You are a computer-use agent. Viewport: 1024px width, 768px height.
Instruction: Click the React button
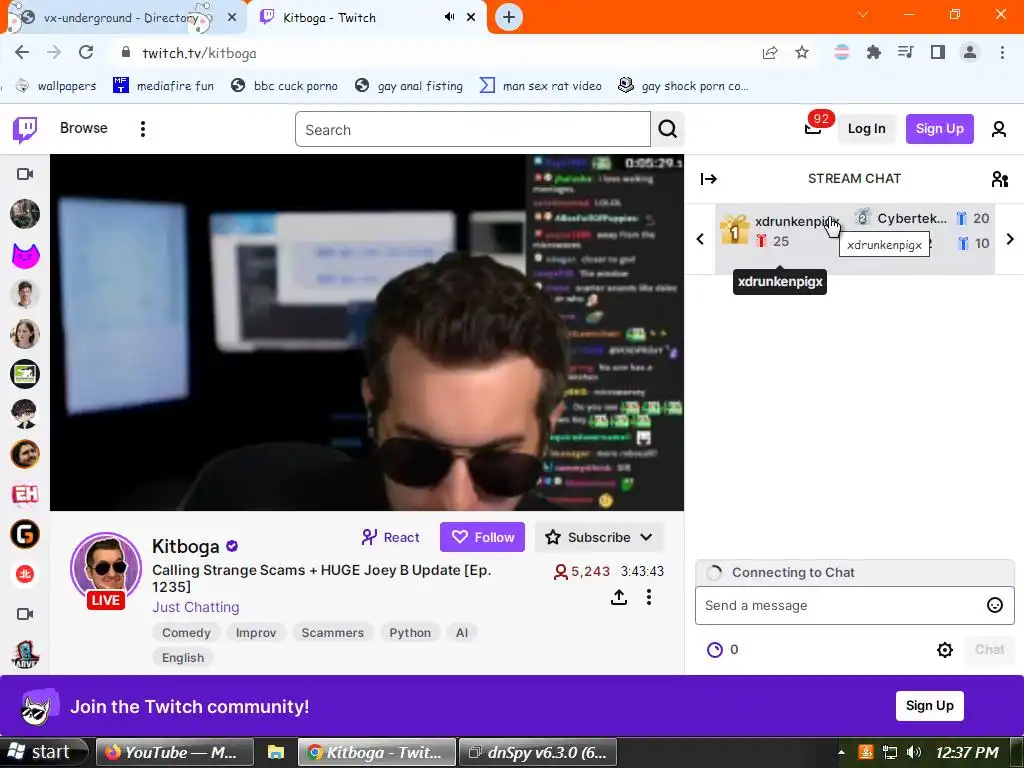(391, 537)
